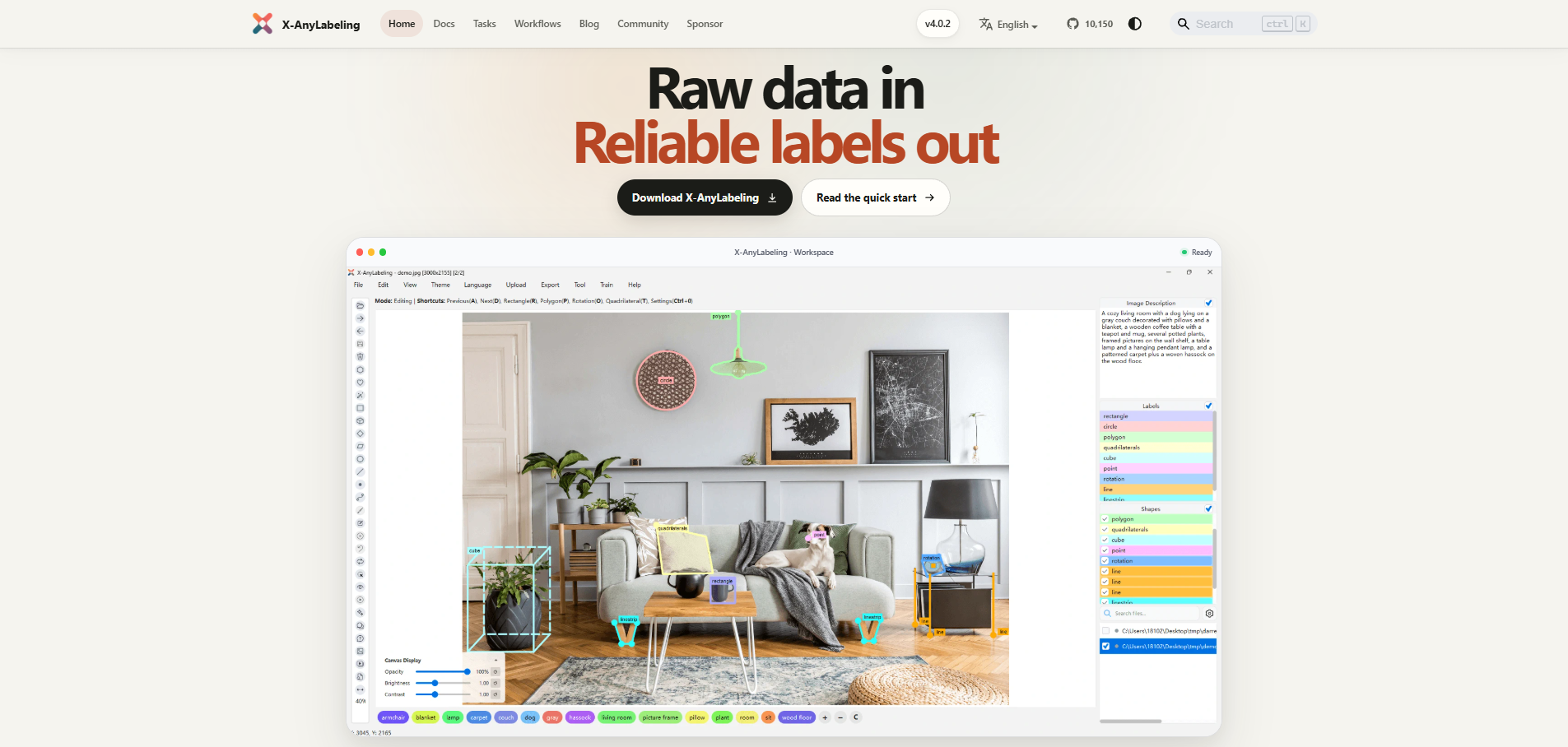
Task: Select the open folder tool icon
Action: 360,305
